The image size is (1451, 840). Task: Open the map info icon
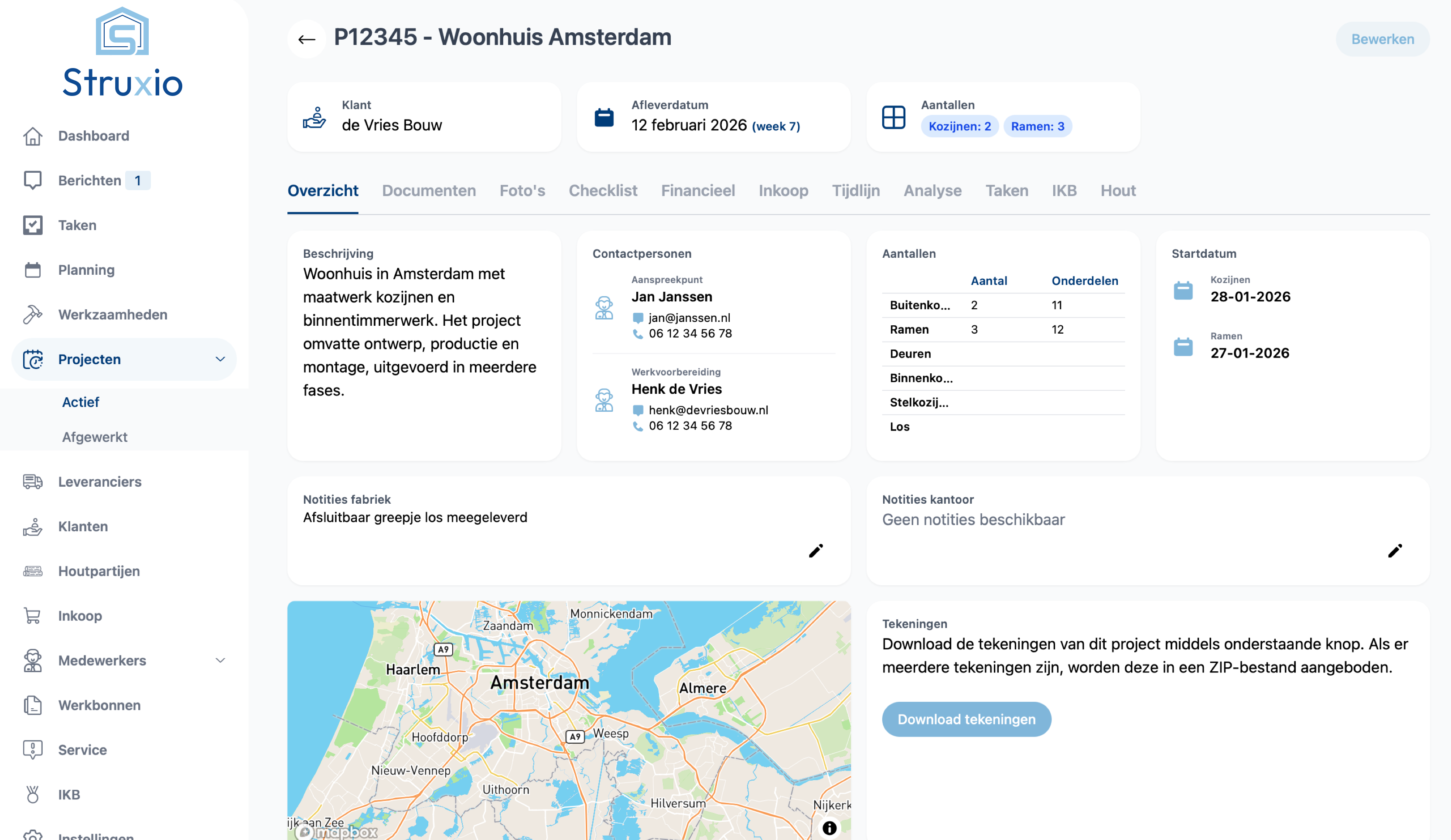(x=829, y=828)
